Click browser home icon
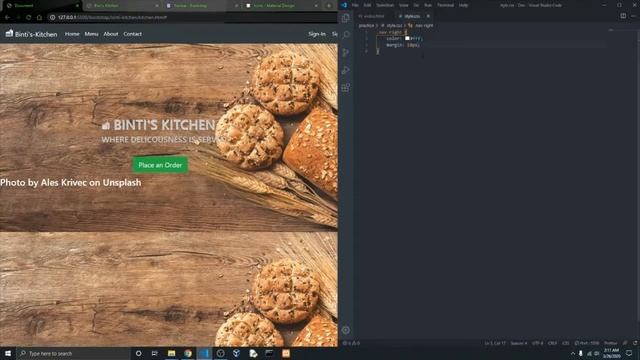The image size is (640, 360). [x=39, y=18]
